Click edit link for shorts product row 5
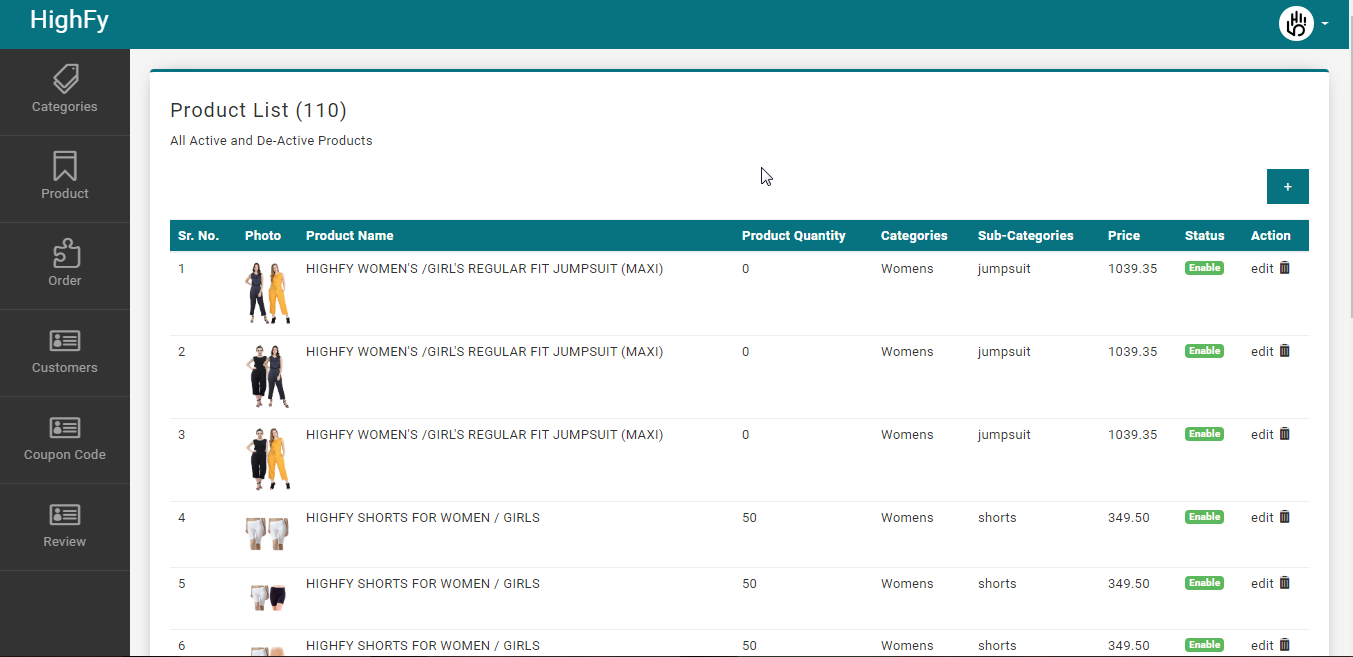1353x657 pixels. (1262, 584)
